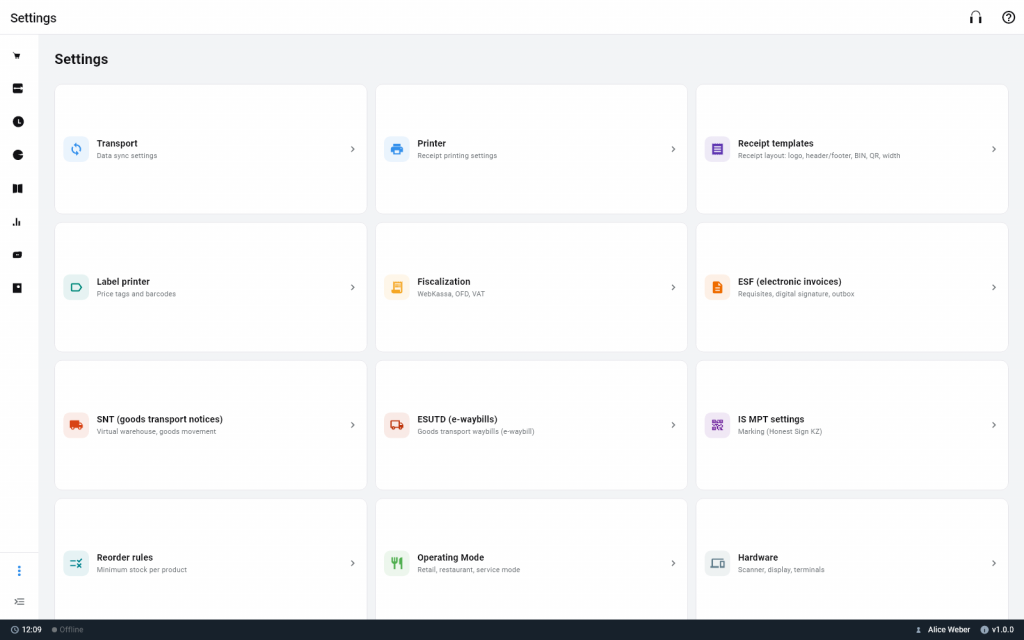Click the purple Receipt templates icon
Image resolution: width=1024 pixels, height=640 pixels.
pos(717,149)
